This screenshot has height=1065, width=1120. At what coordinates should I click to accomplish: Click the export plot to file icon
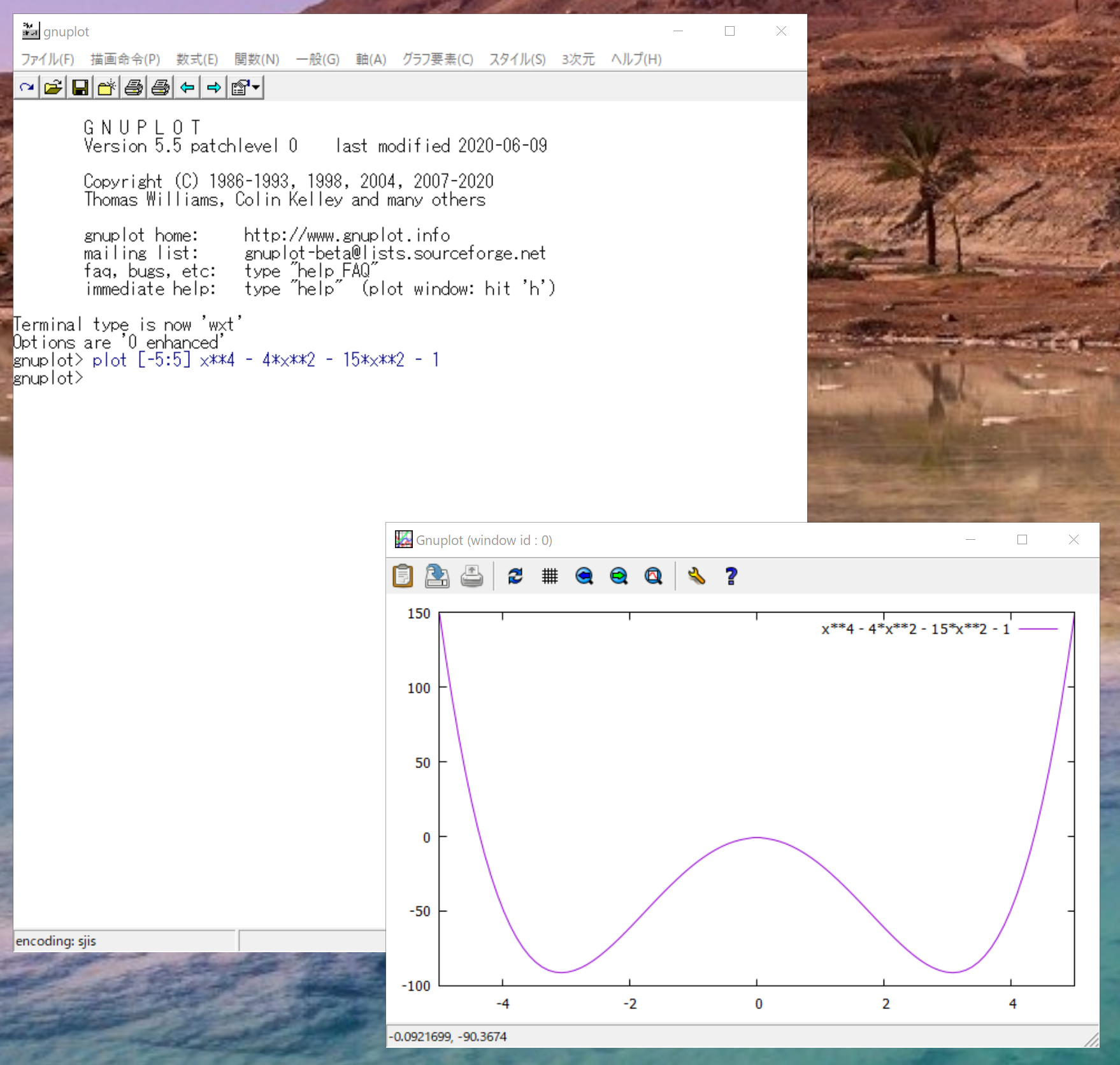point(437,576)
